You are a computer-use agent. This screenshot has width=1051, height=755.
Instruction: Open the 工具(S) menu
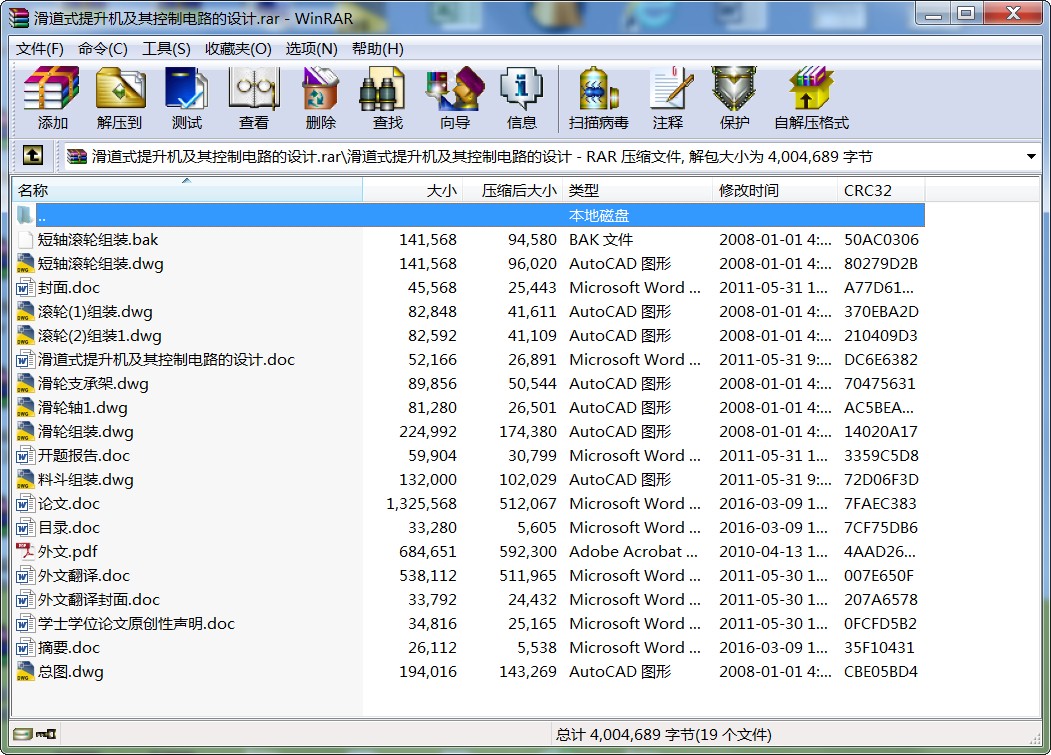click(x=166, y=49)
